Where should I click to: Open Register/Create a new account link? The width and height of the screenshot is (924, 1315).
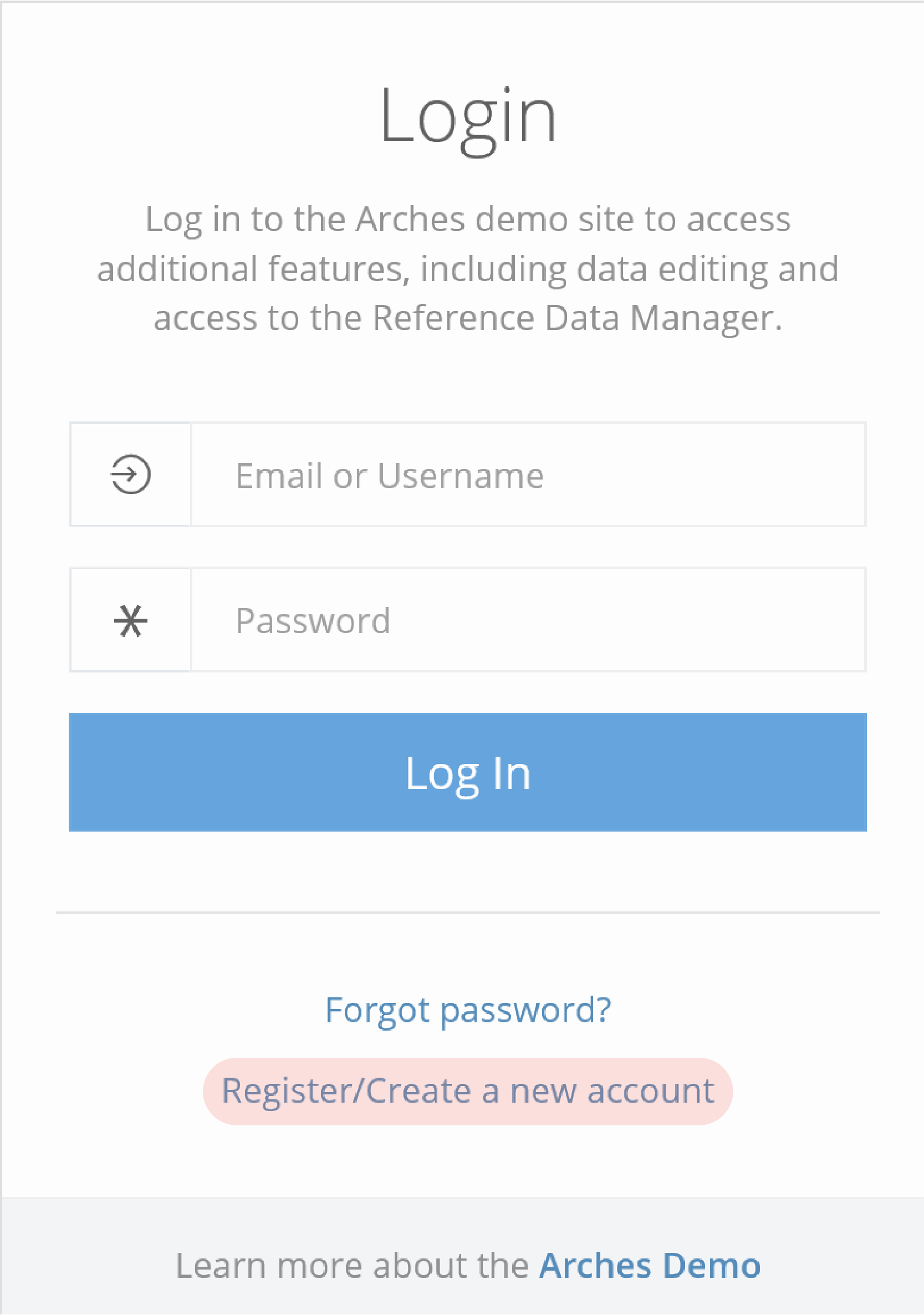click(468, 1091)
